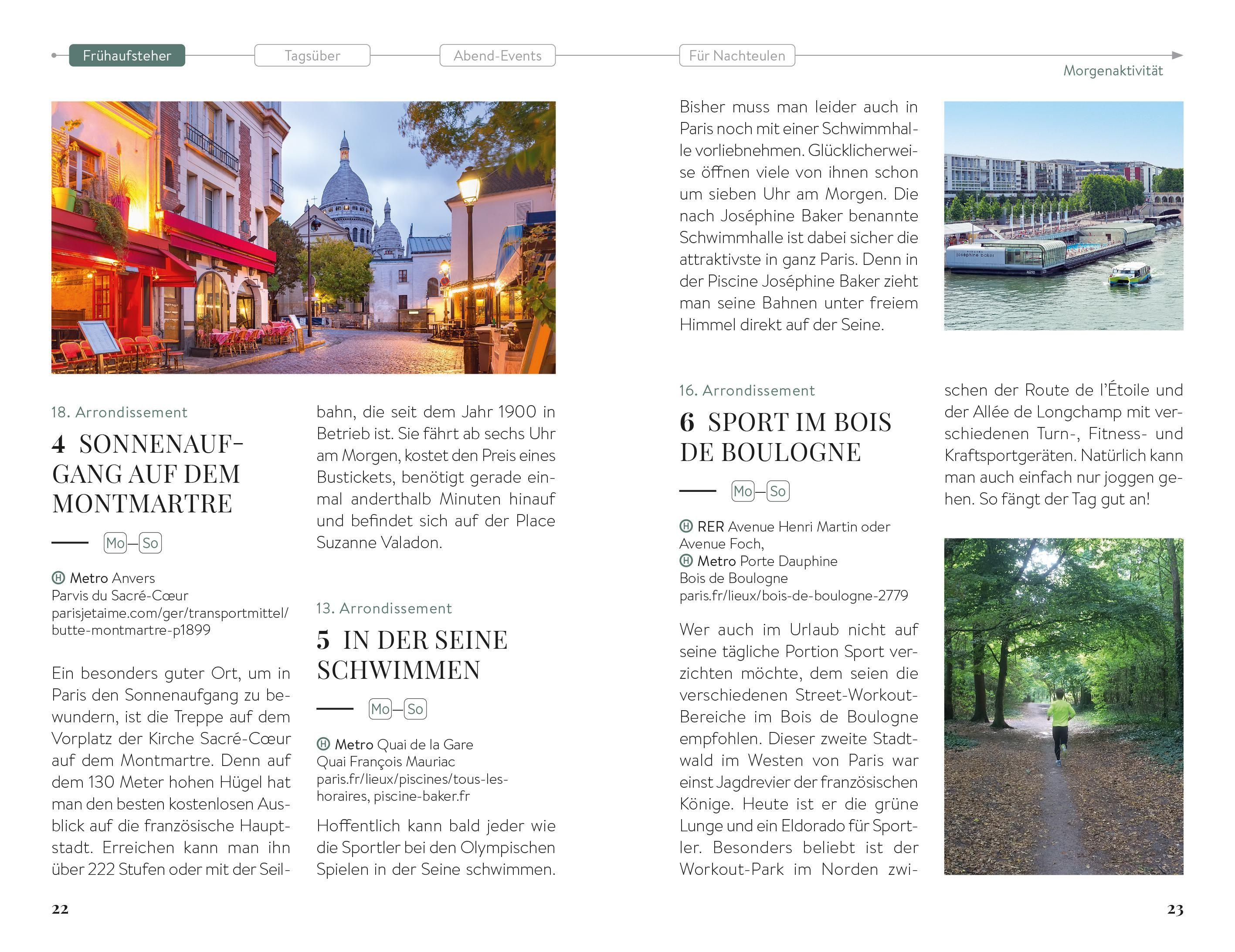The width and height of the screenshot is (1235, 952).
Task: Click the dash marker under Sport im Bois heading
Action: point(697,492)
